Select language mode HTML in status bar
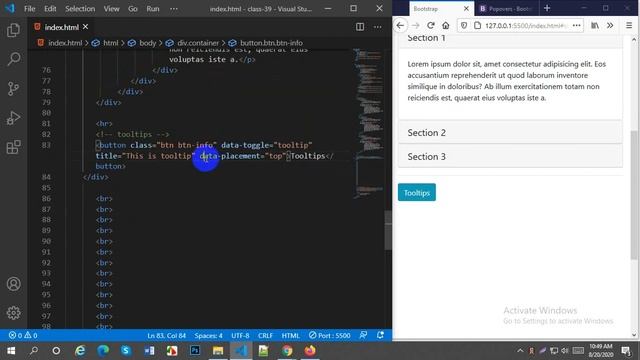Image resolution: width=640 pixels, height=360 pixels. (291, 336)
